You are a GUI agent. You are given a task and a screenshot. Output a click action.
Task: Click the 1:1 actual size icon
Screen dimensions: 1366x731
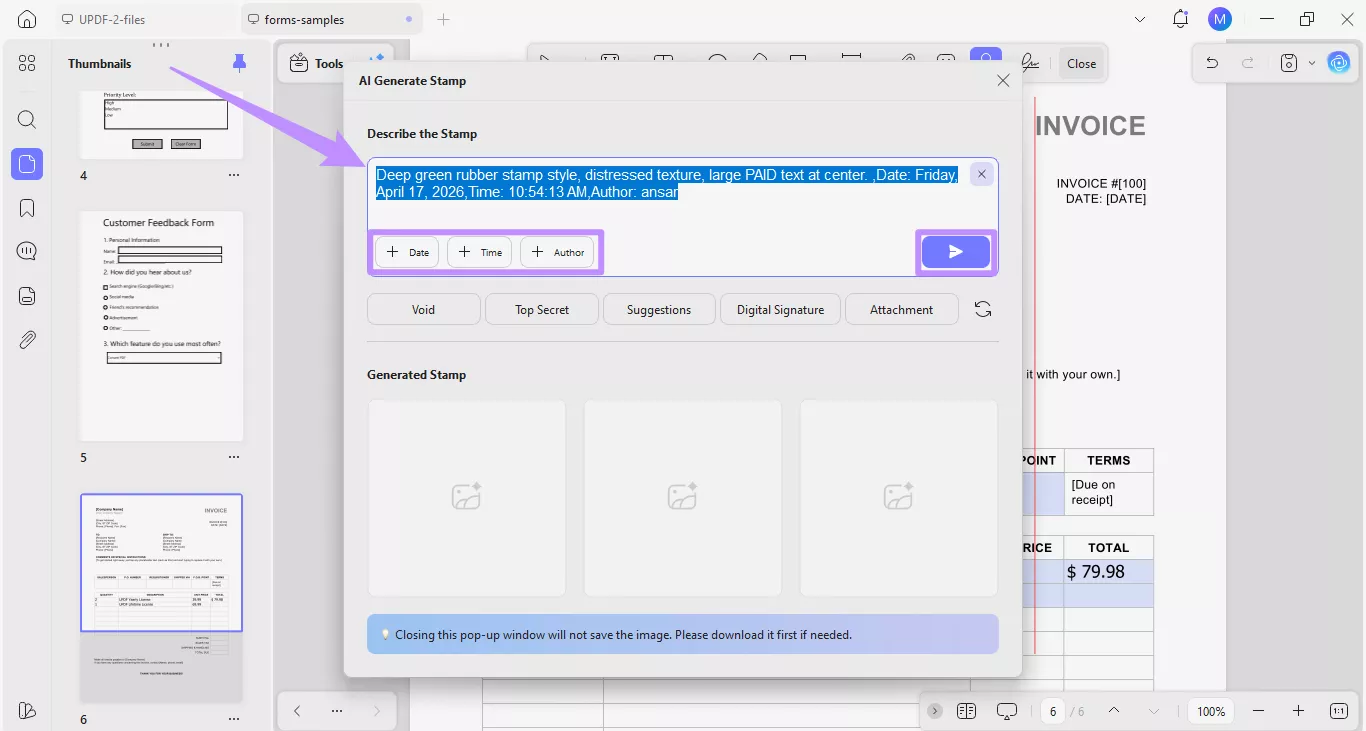(x=1338, y=710)
